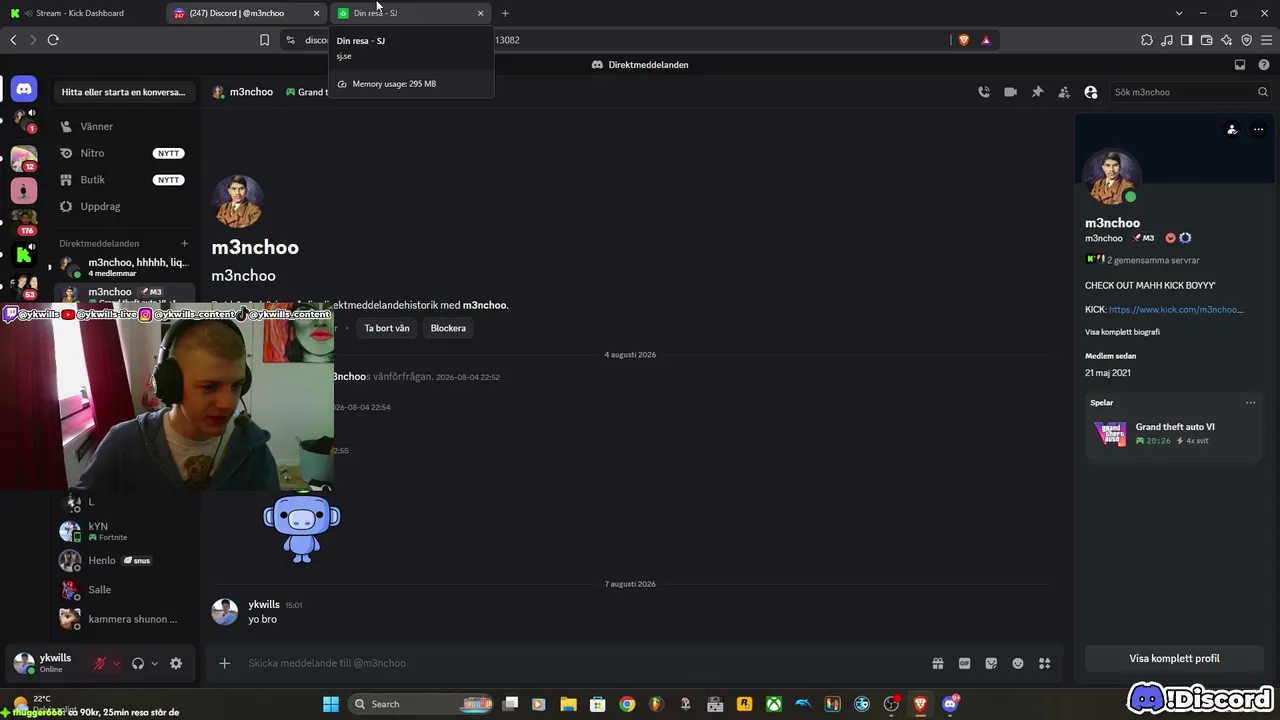Viewport: 1280px width, 720px height.
Task: Expand the browser tab search dropdown
Action: 1179,13
